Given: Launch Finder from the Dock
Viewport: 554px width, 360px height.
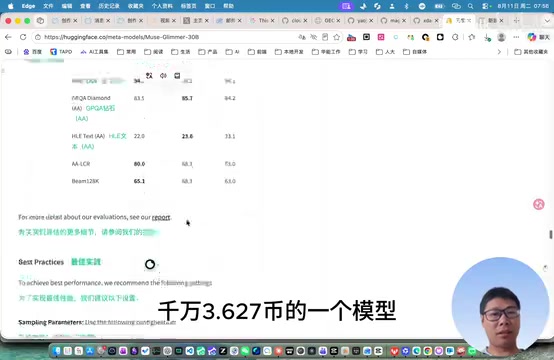Looking at the screenshot, I should click(57, 350).
